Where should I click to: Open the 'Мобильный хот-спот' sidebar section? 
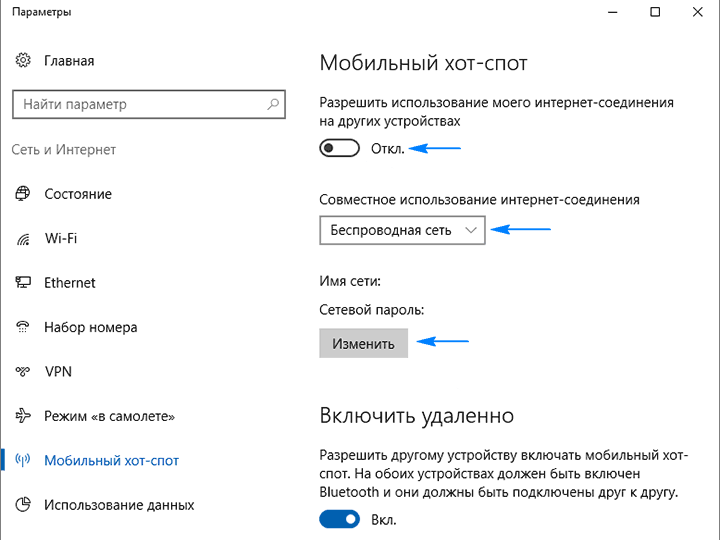click(x=111, y=461)
